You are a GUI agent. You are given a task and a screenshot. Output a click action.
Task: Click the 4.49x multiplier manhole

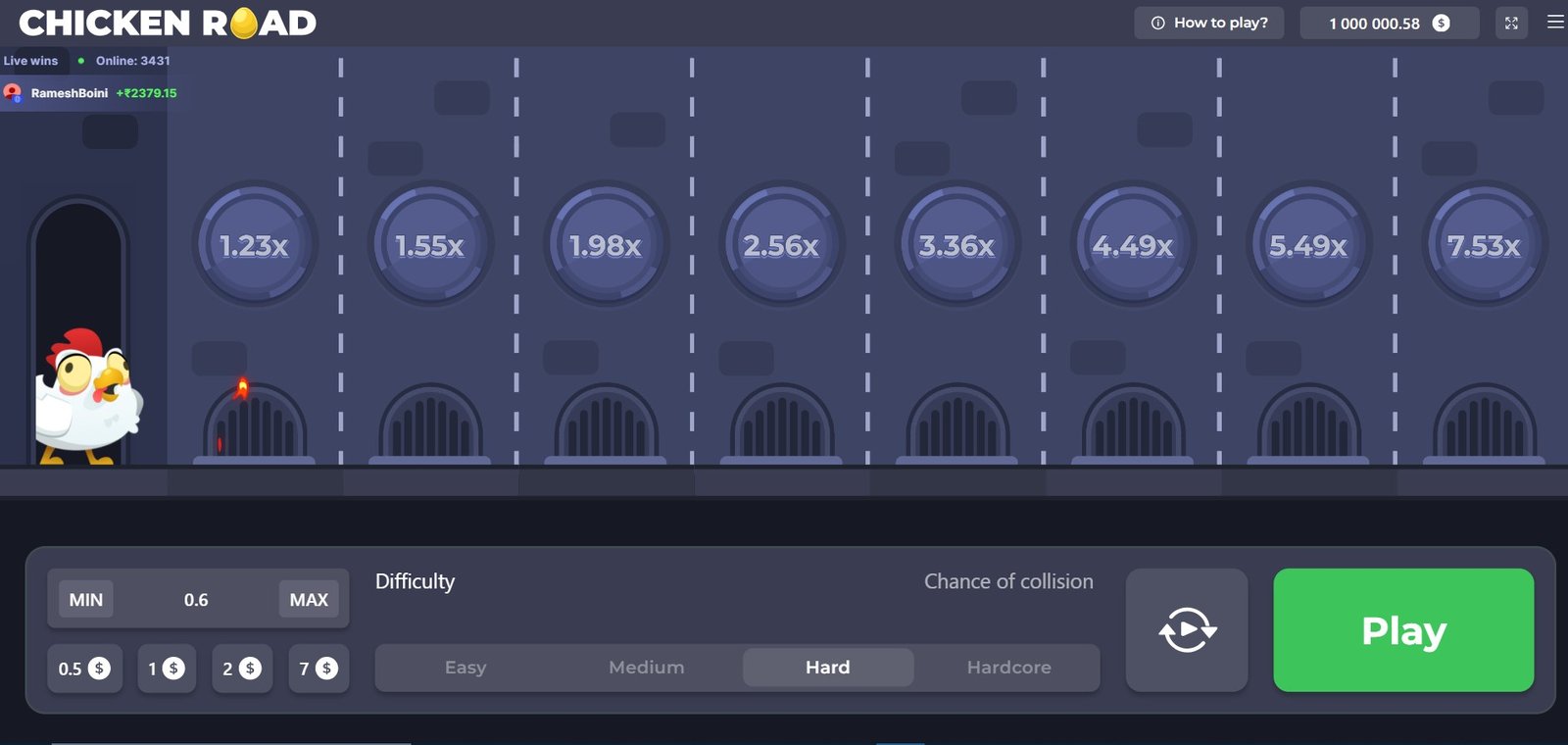tap(1133, 245)
